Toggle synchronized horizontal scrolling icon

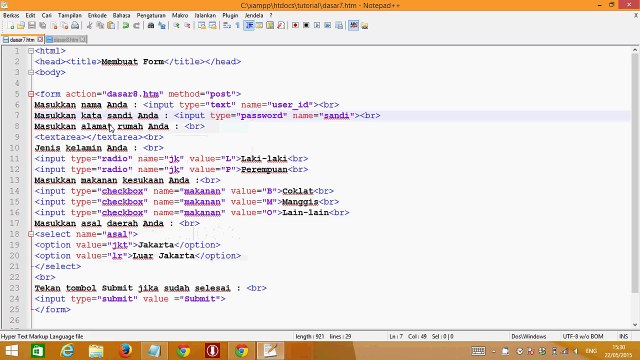point(213,25)
